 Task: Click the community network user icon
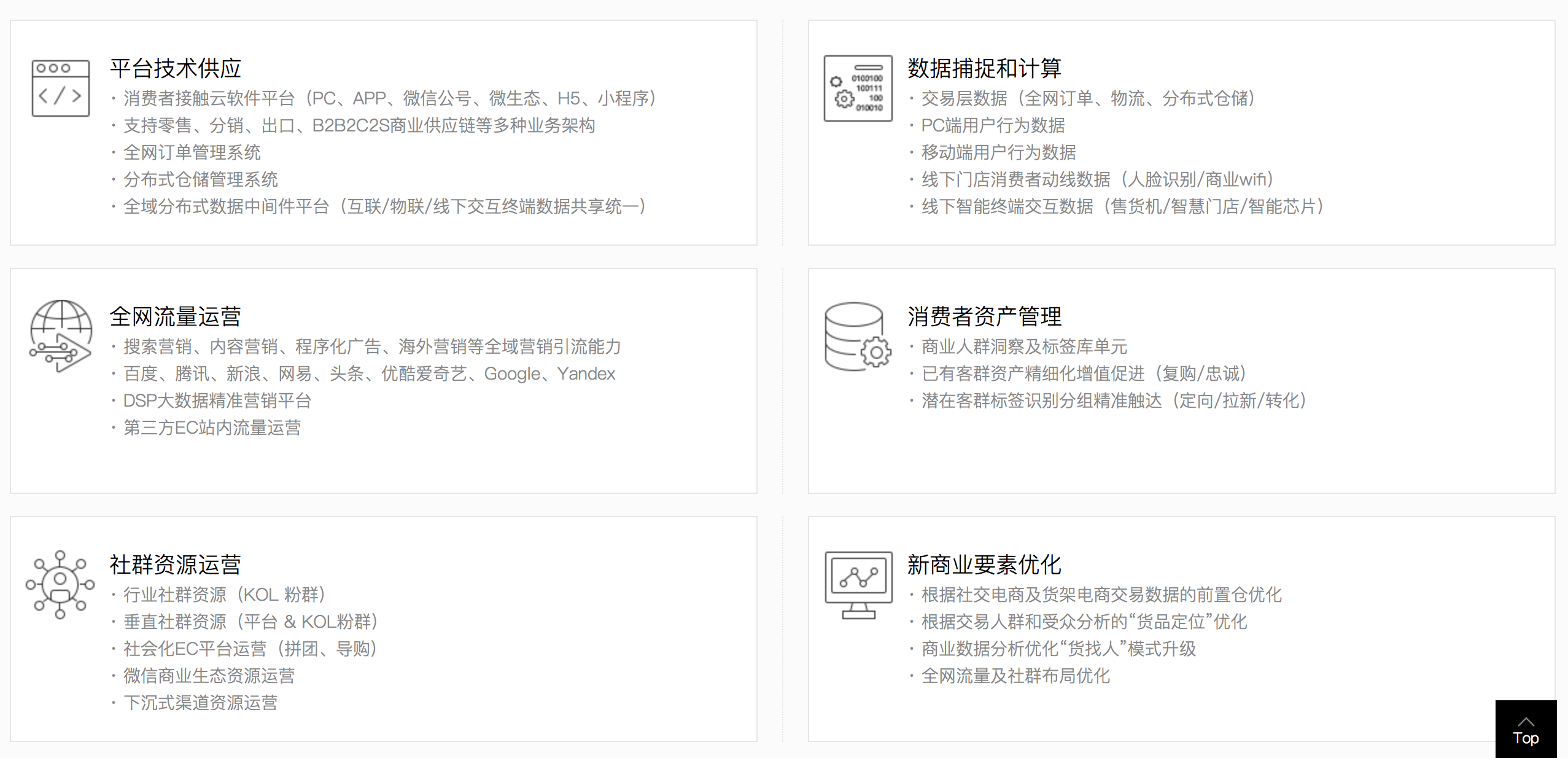[60, 584]
